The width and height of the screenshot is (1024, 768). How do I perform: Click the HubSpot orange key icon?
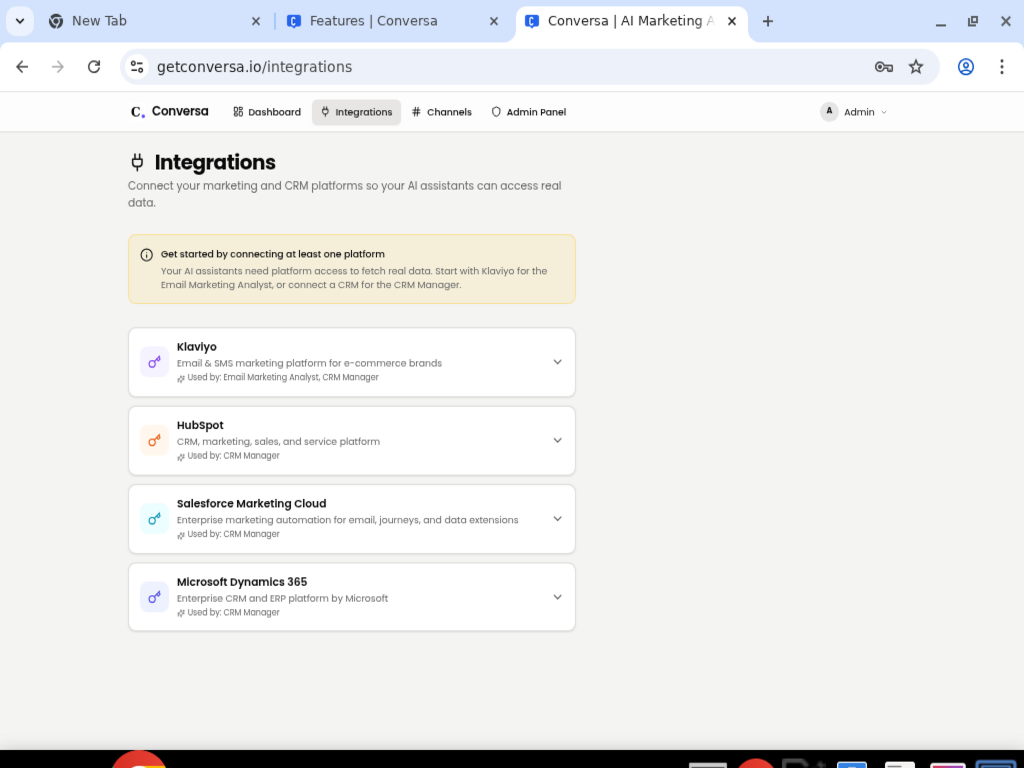tap(155, 440)
